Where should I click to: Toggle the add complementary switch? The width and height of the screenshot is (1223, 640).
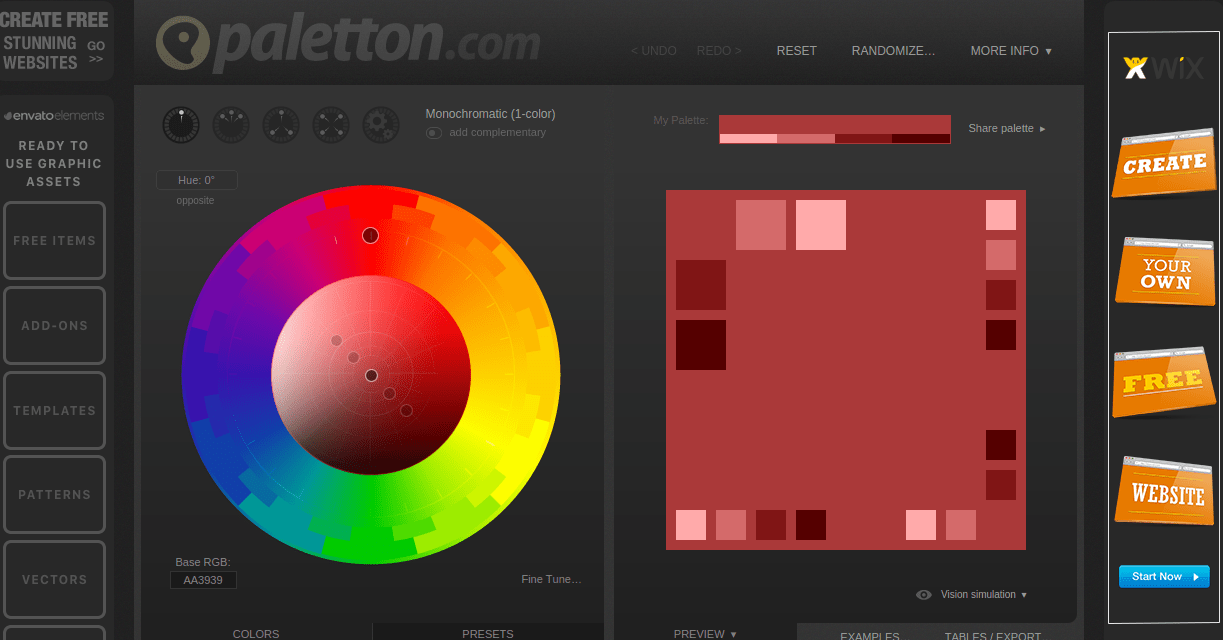(434, 132)
